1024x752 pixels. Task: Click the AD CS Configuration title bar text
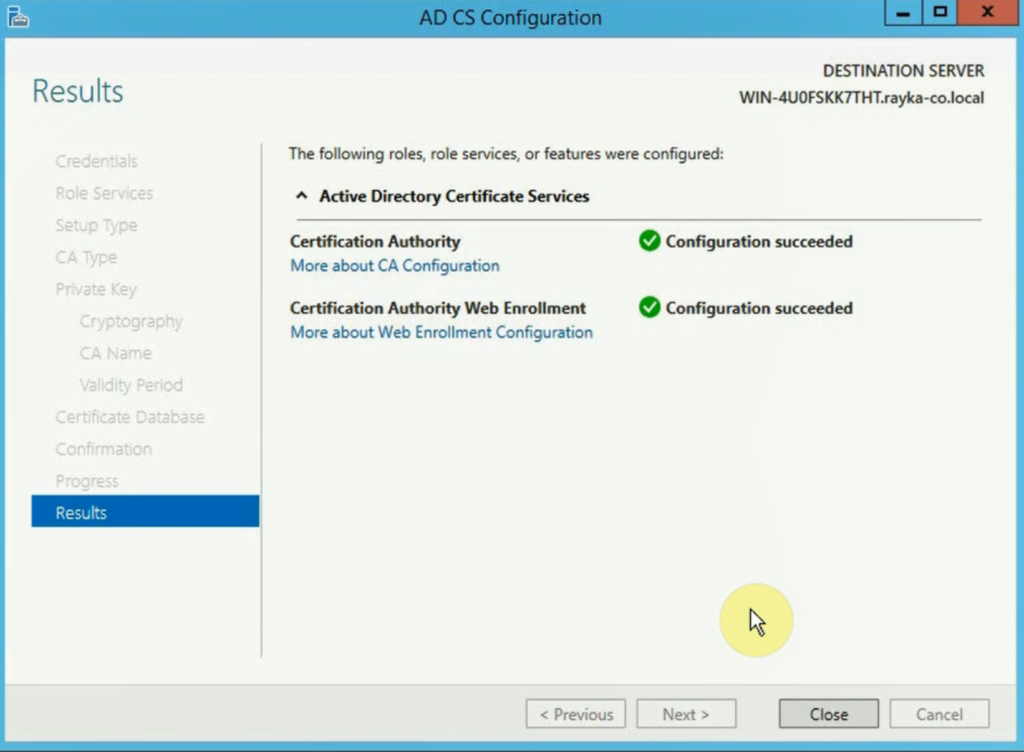click(510, 18)
